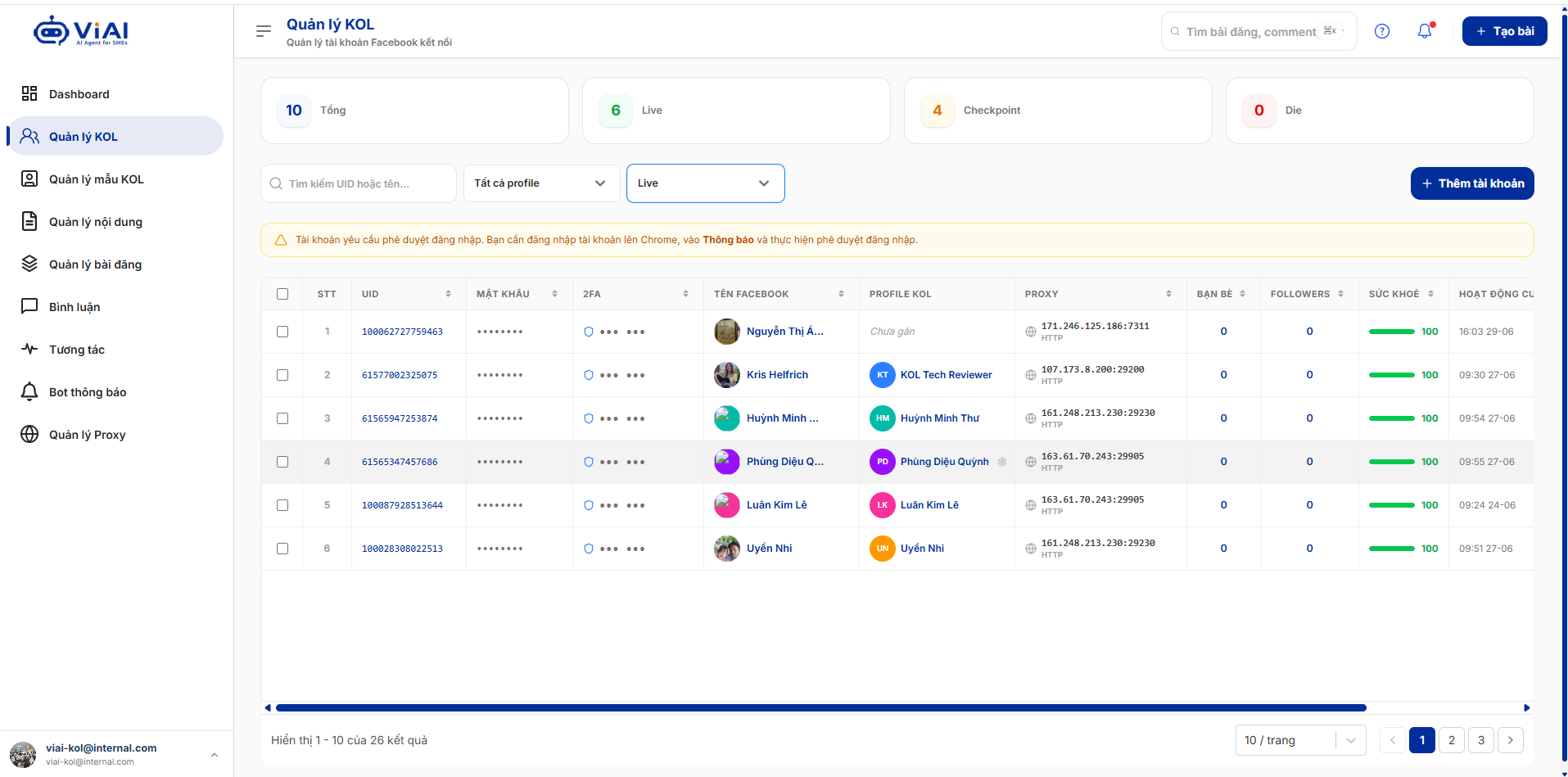Check the row for Kris Helfrich
Viewport: 1568px width, 777px height.
(x=282, y=375)
